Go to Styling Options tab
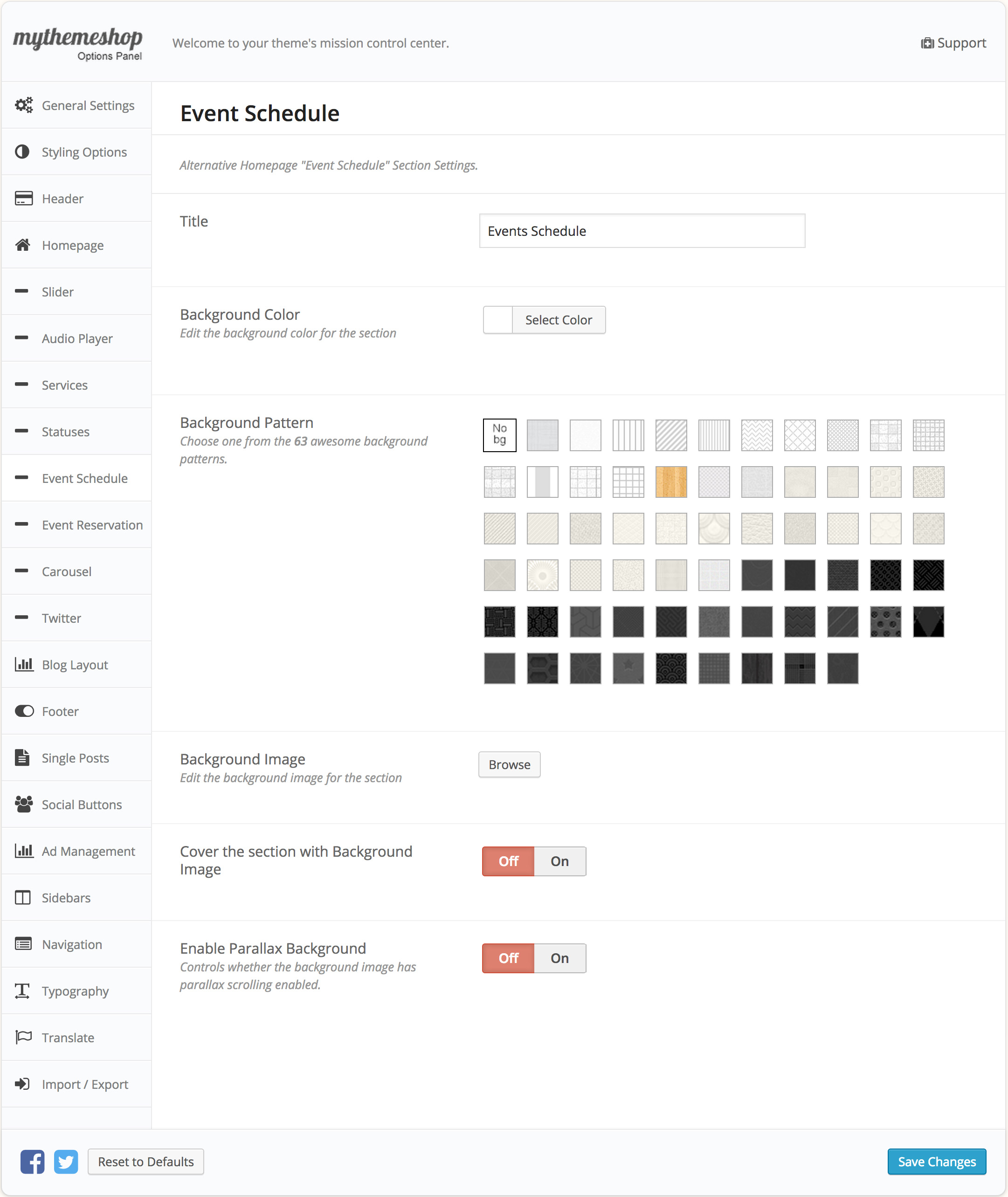The height and width of the screenshot is (1197, 1008). [84, 152]
